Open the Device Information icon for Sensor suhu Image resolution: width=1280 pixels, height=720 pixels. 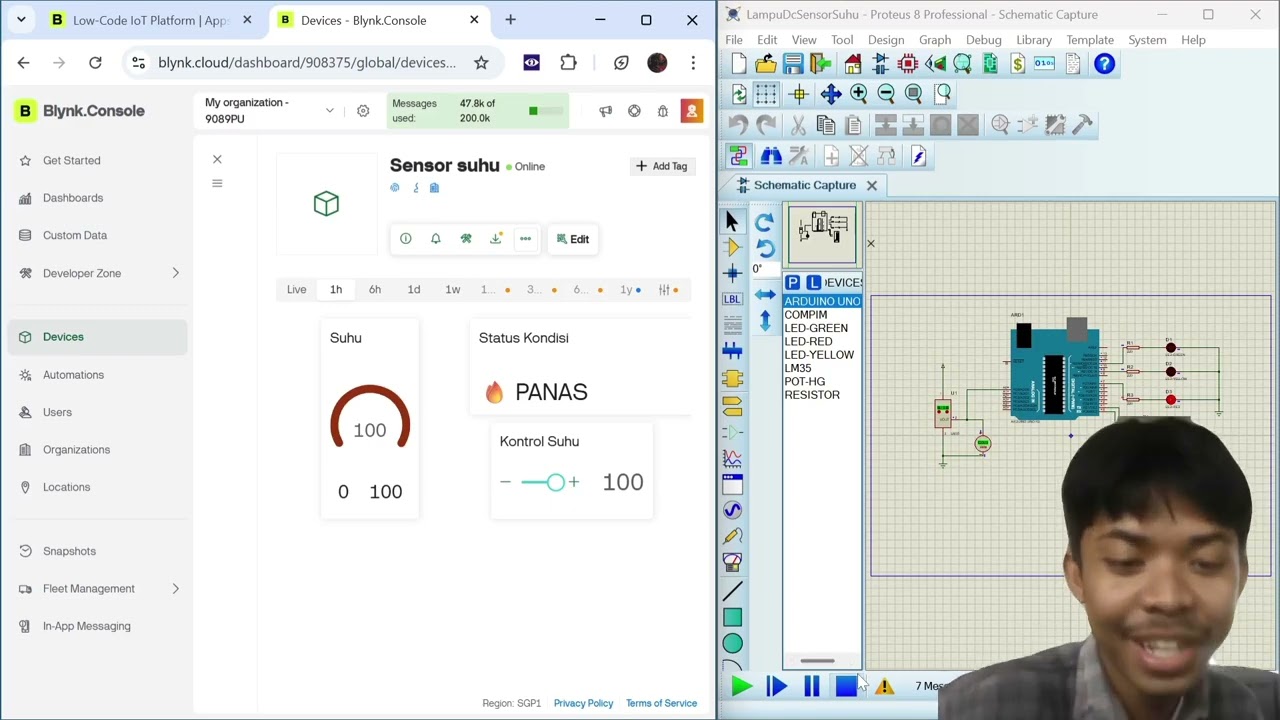[x=405, y=239]
